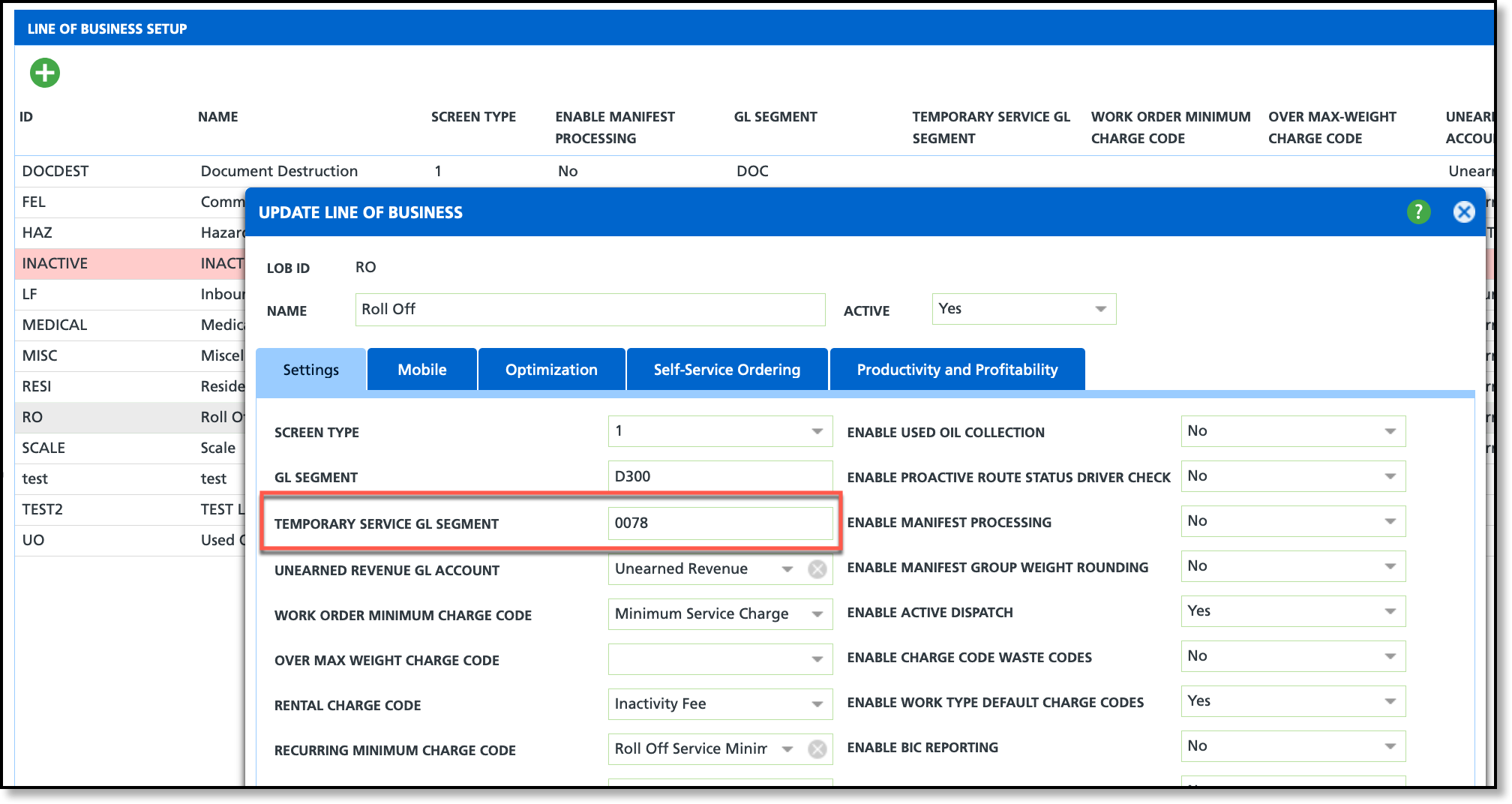The image size is (1512, 804).
Task: Click the GL SEGMENT column header
Action: click(775, 117)
